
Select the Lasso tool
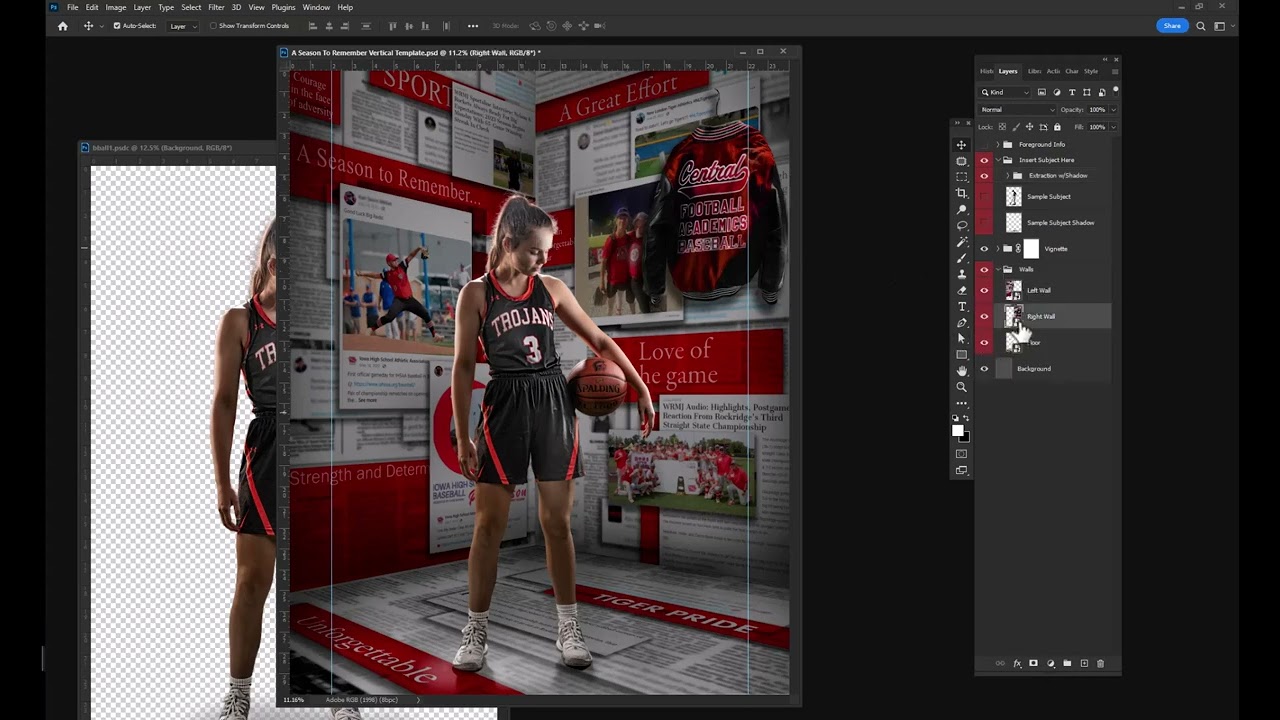[x=961, y=225]
